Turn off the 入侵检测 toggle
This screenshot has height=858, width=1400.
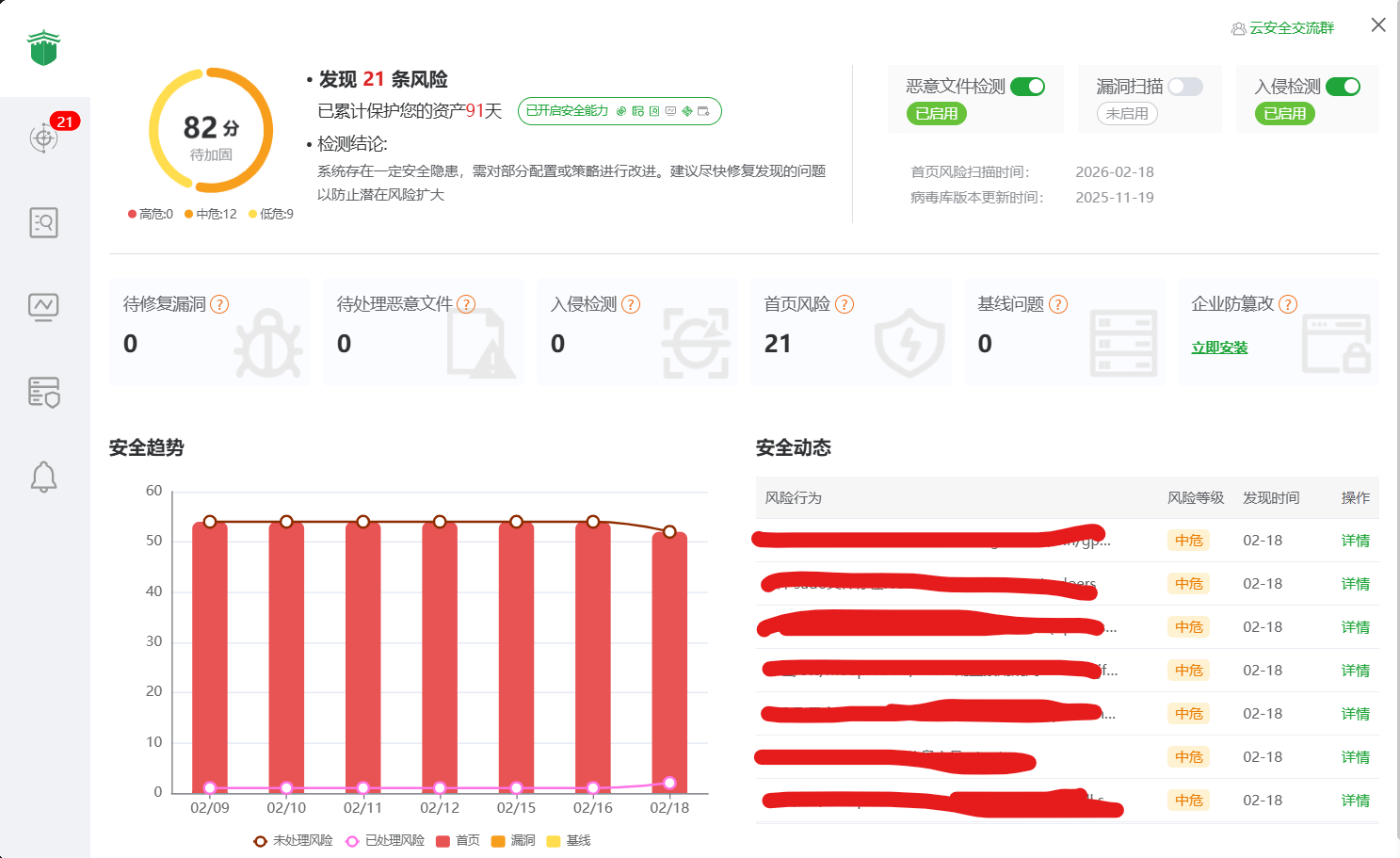1343,87
